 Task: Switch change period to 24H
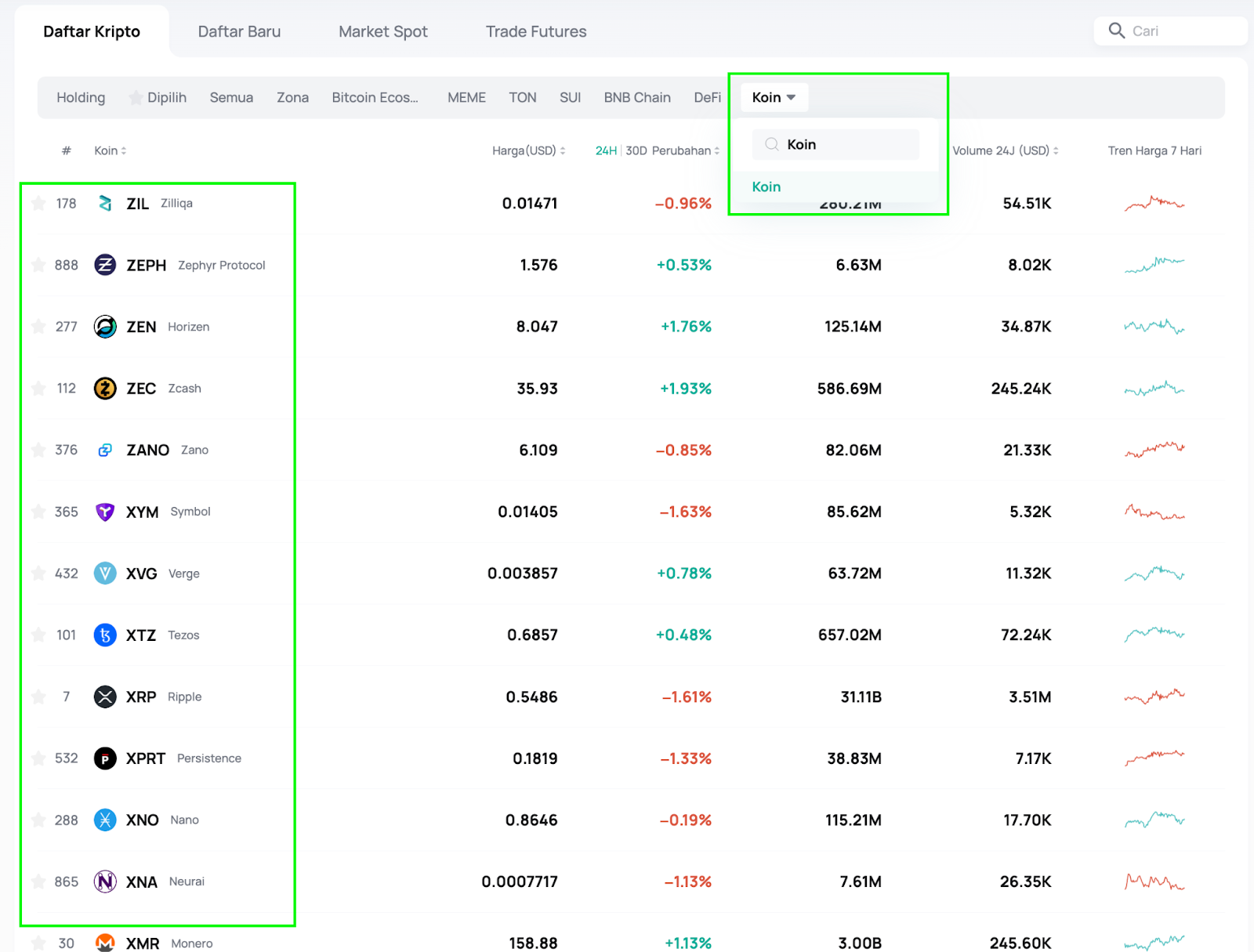(606, 150)
